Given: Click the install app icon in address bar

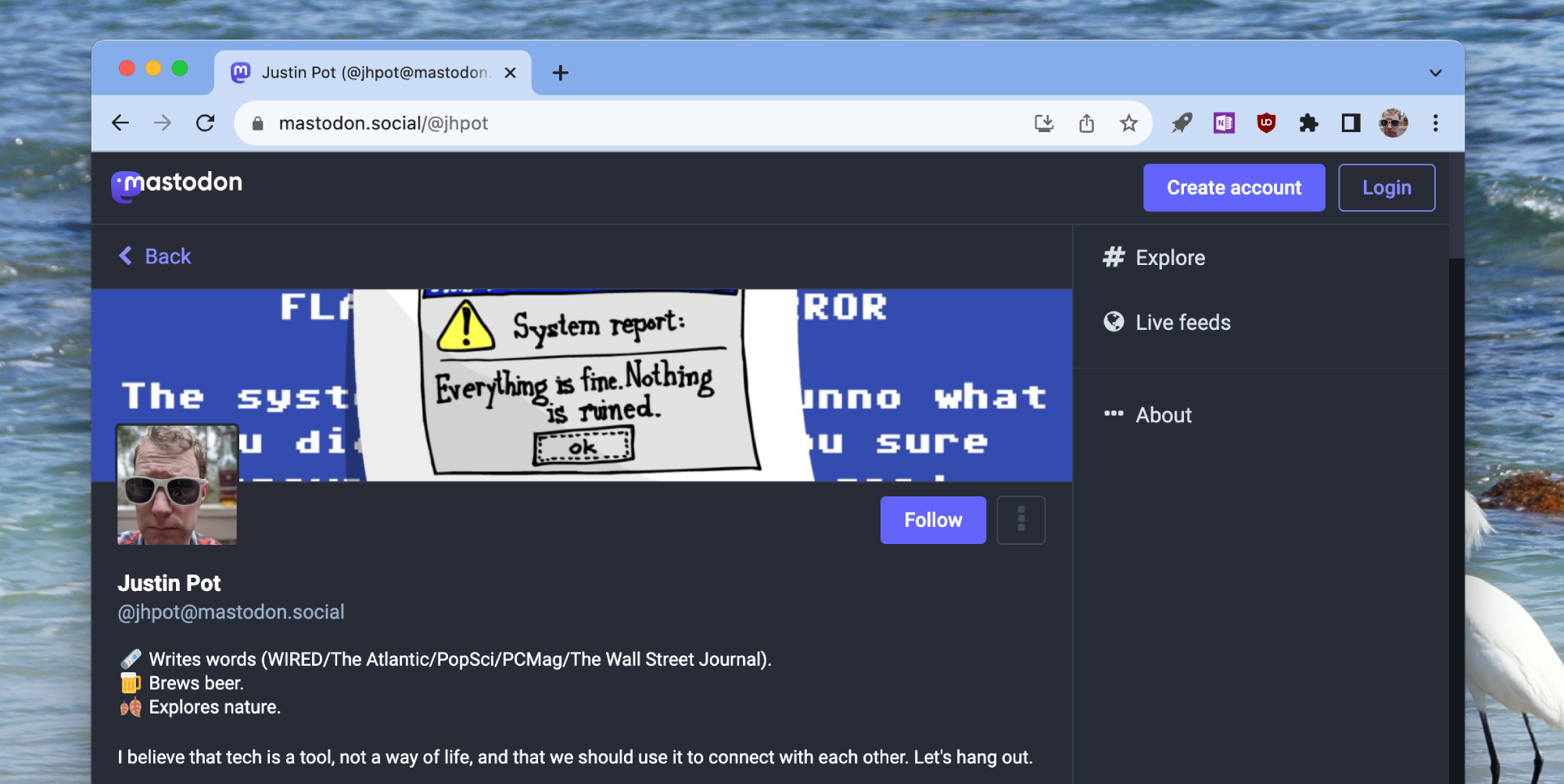Looking at the screenshot, I should point(1044,123).
